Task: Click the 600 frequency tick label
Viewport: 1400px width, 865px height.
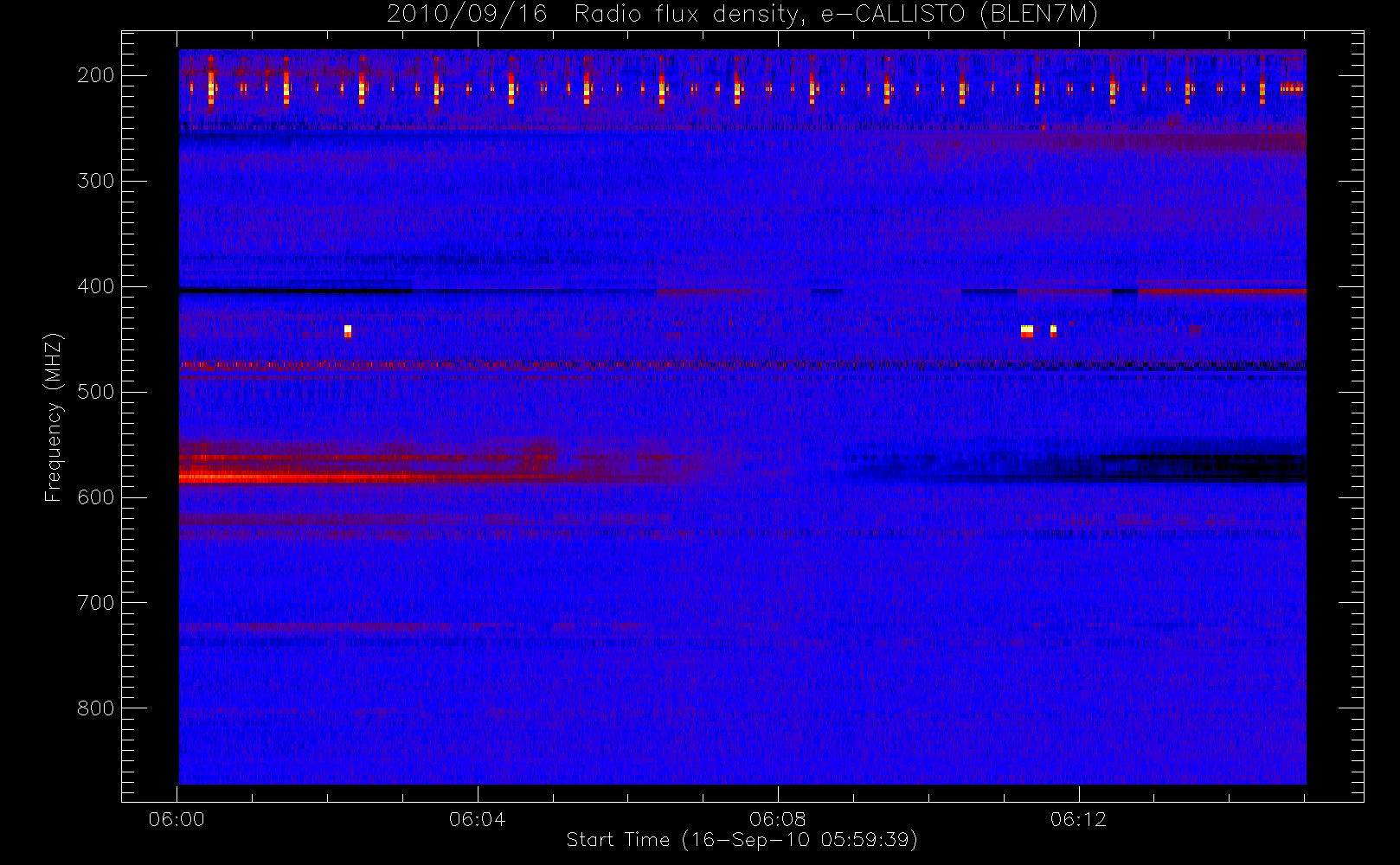Action: tap(95, 497)
